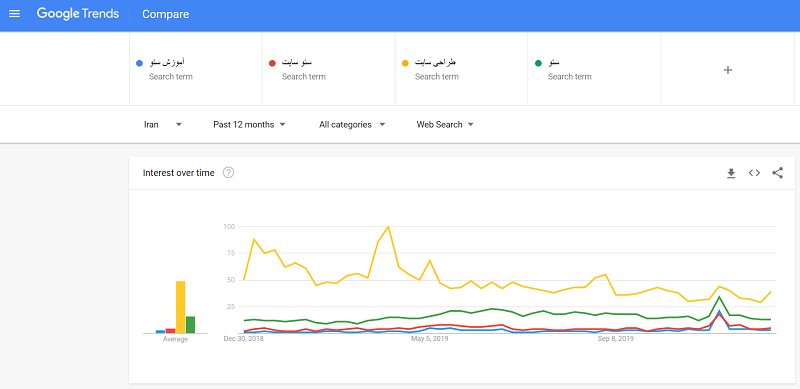Screen dimensions: 800x389
Task: Open the Past 12 months dropdown
Action: coord(249,125)
